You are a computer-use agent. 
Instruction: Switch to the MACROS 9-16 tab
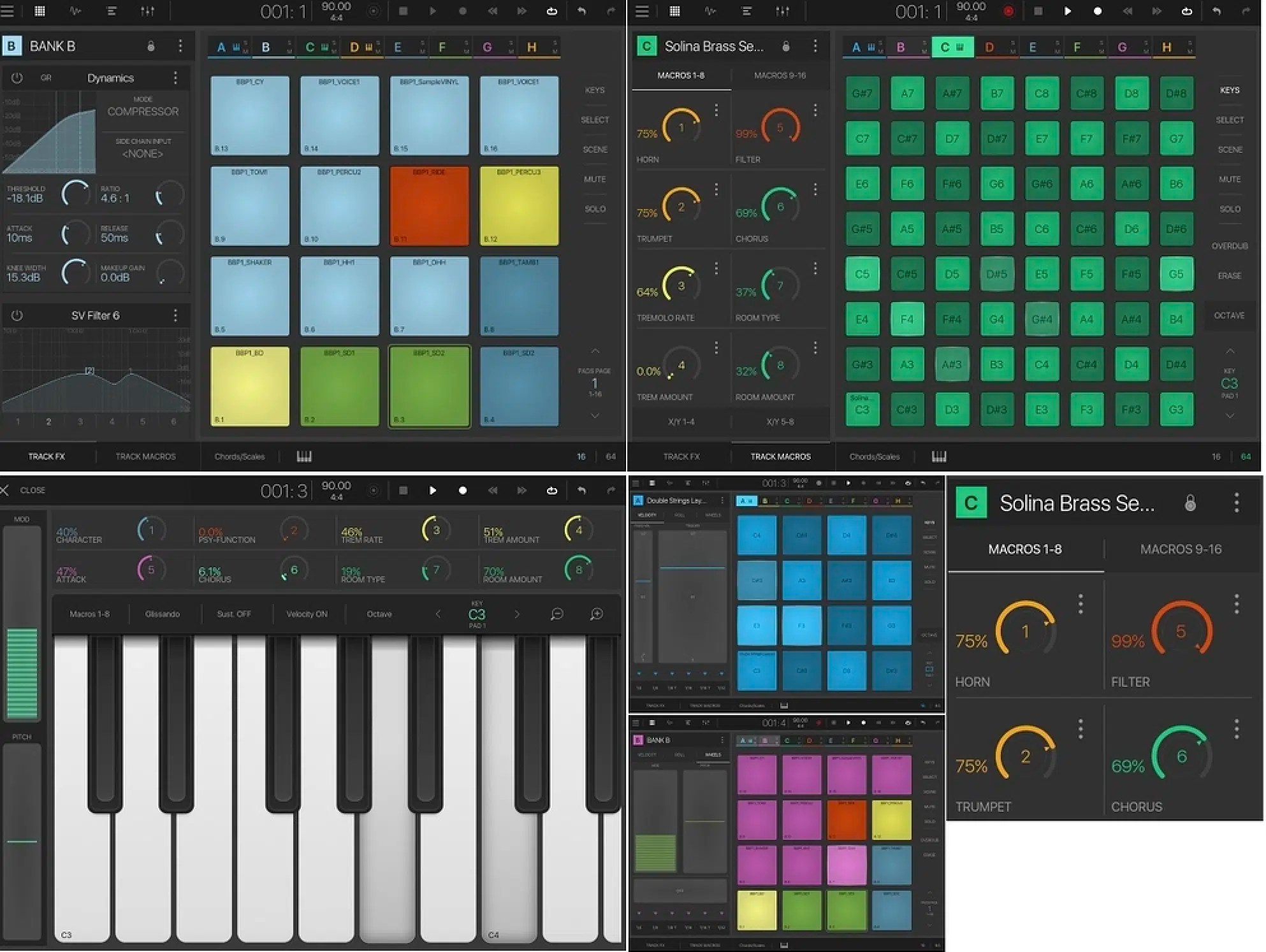[779, 75]
